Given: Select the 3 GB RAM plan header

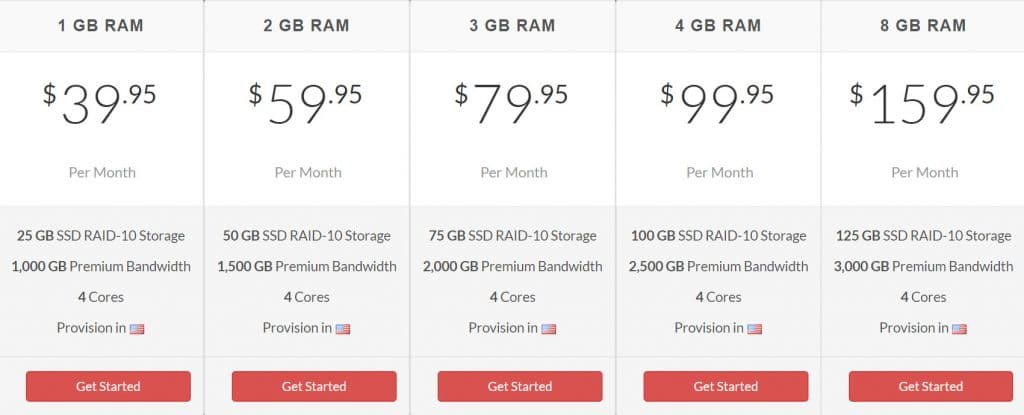Looking at the screenshot, I should click(513, 25).
